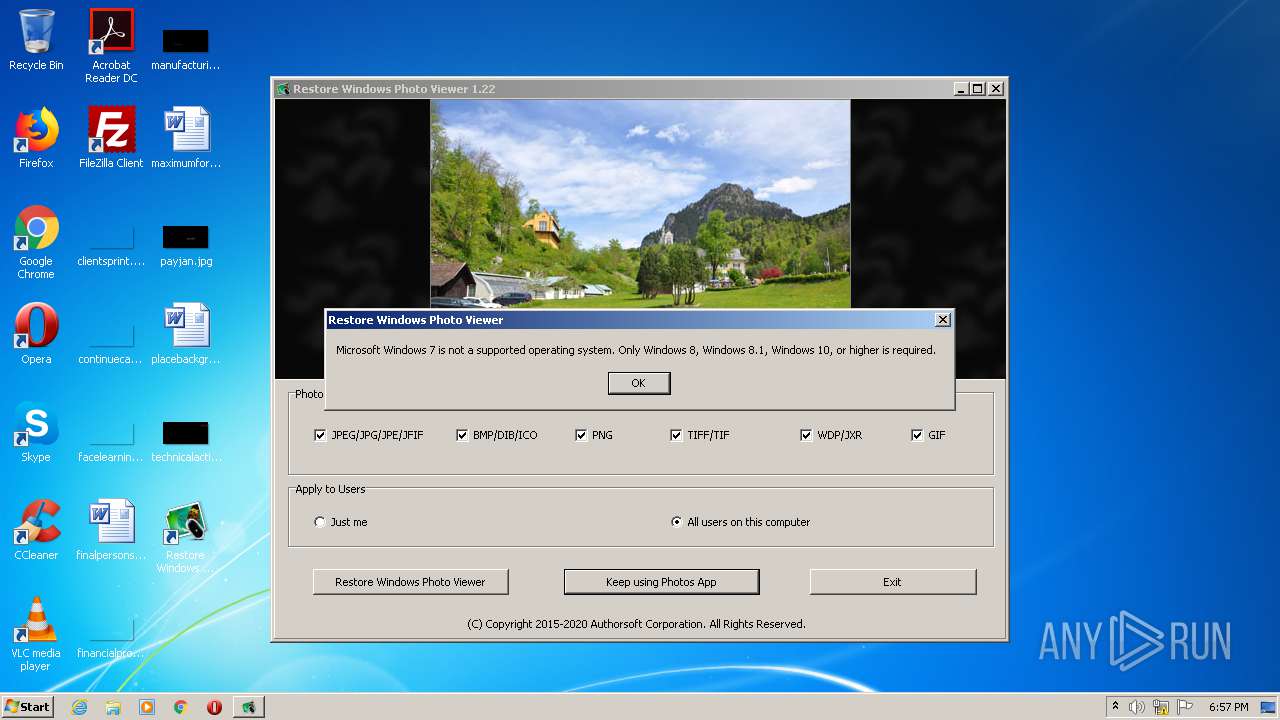
Task: Open Windows Explorer folder in taskbar
Action: pos(113,707)
